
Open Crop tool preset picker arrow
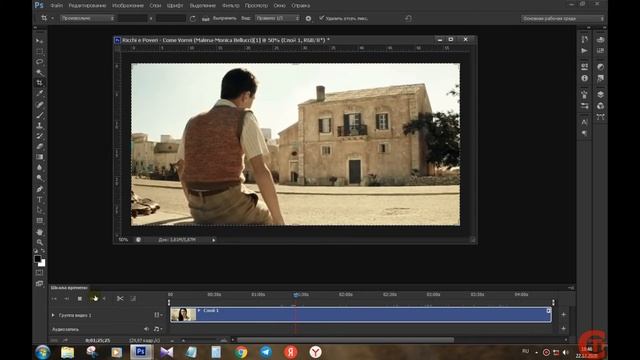tap(52, 18)
